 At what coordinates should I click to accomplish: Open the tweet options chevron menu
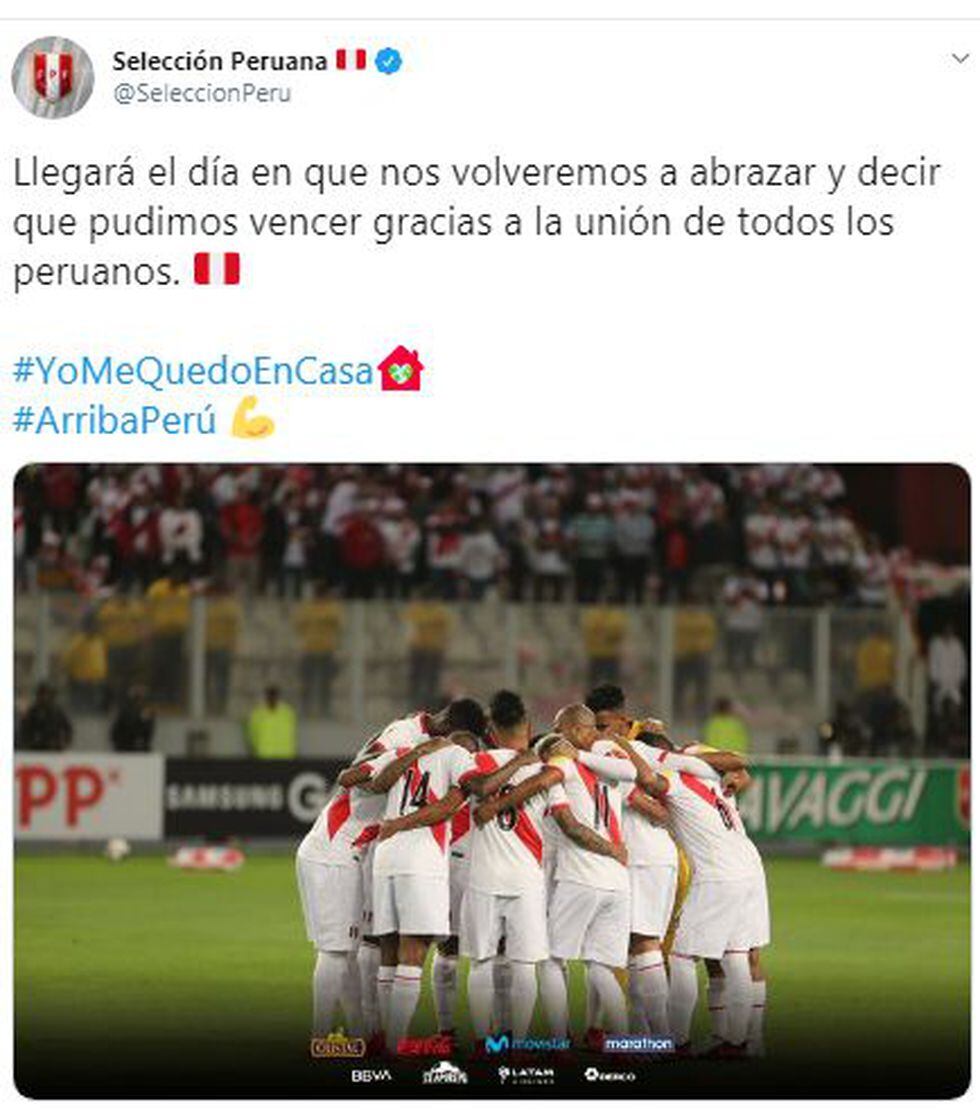(960, 59)
